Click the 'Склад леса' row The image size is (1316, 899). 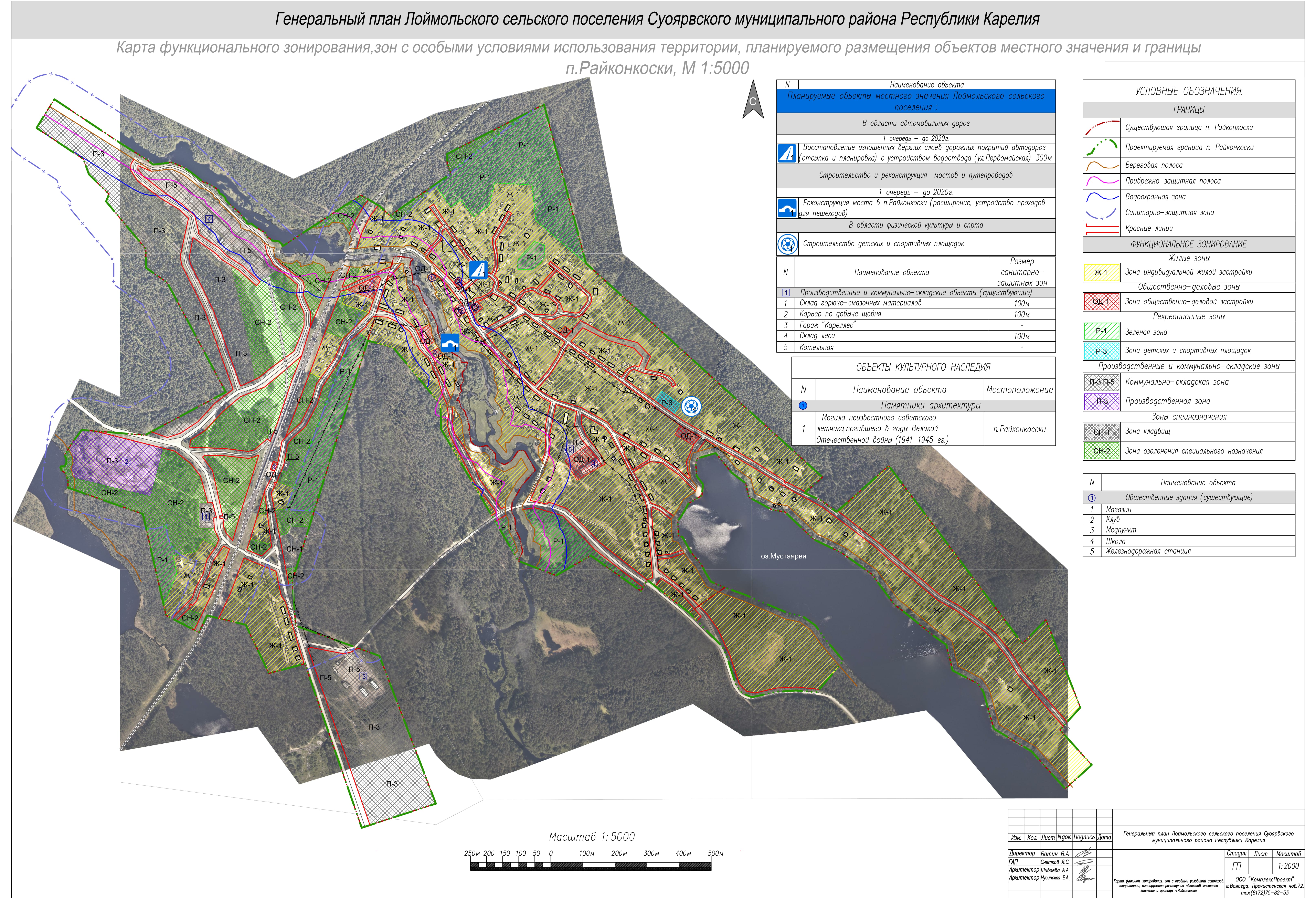pyautogui.click(x=916, y=336)
